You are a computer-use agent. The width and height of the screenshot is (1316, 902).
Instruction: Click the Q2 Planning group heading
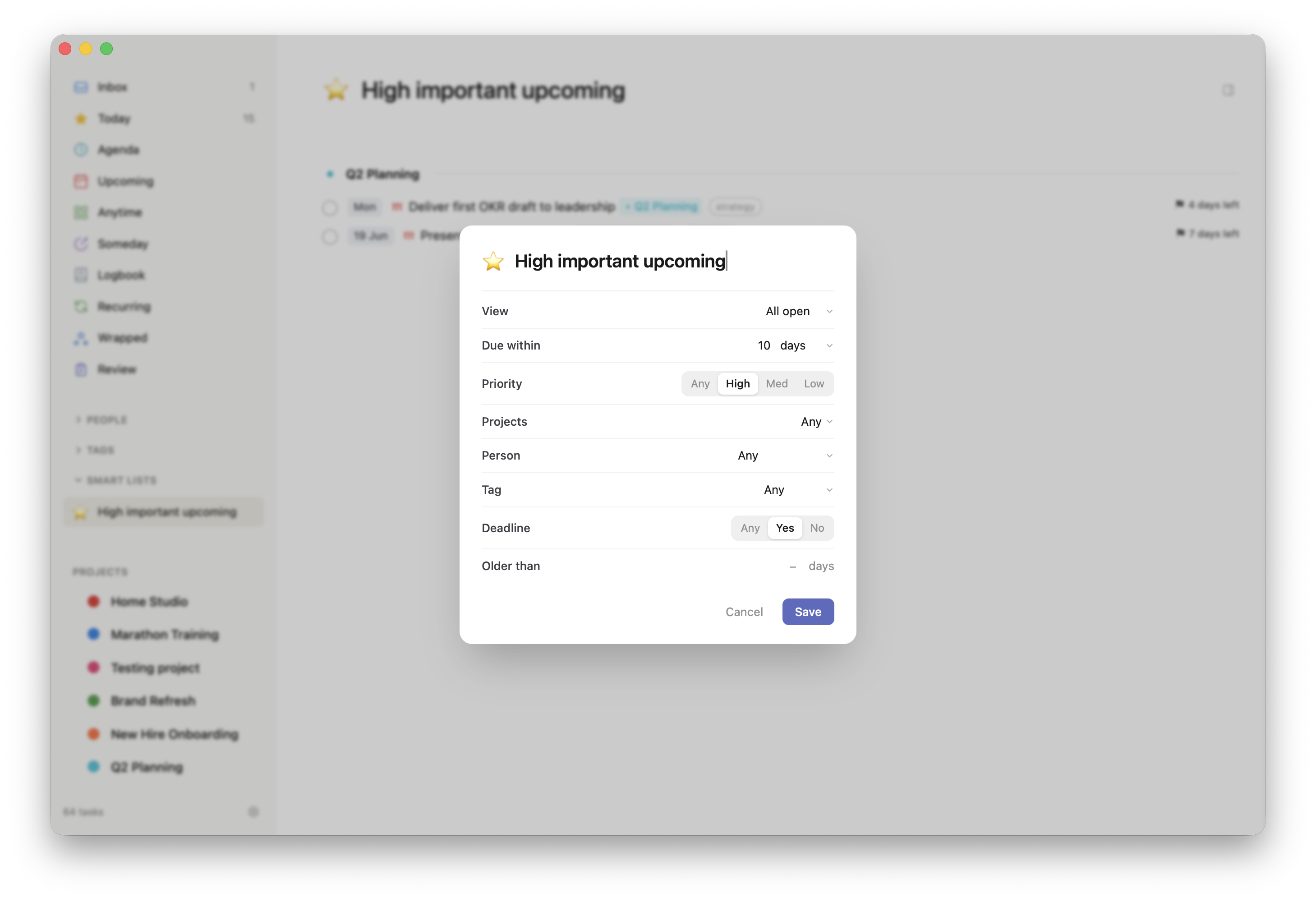pos(382,174)
